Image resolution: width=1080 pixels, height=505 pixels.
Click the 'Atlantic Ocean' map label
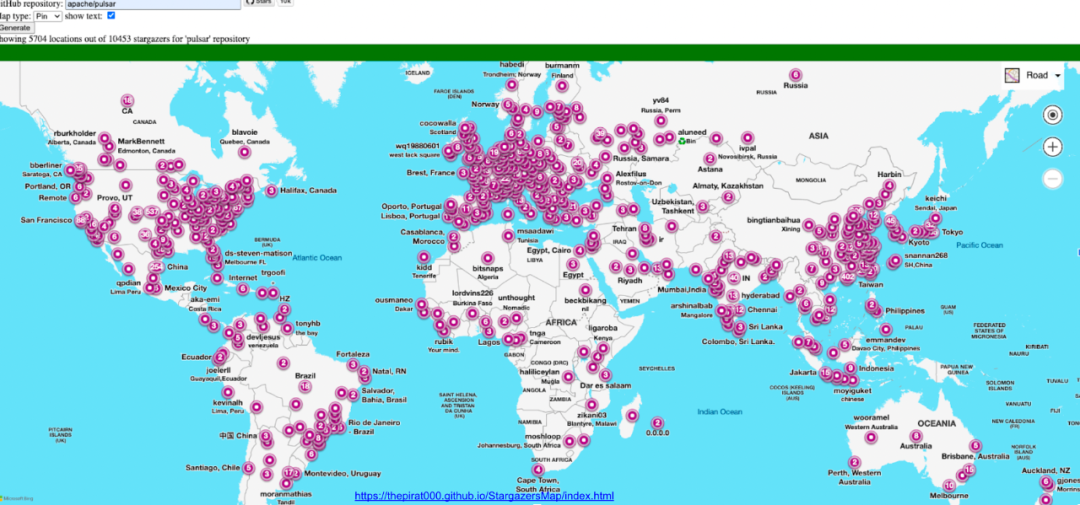(317, 258)
